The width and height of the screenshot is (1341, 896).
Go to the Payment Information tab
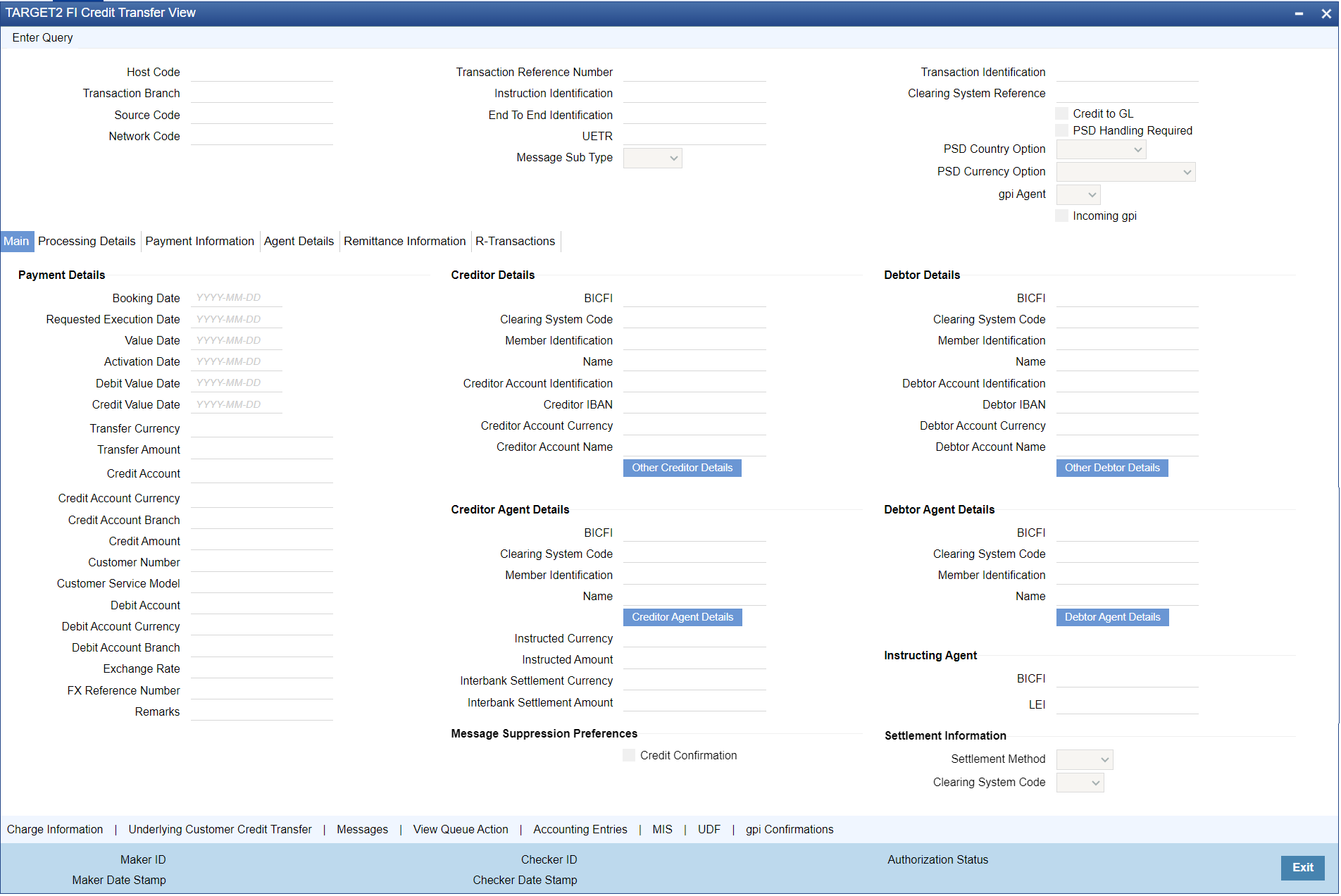coord(200,242)
